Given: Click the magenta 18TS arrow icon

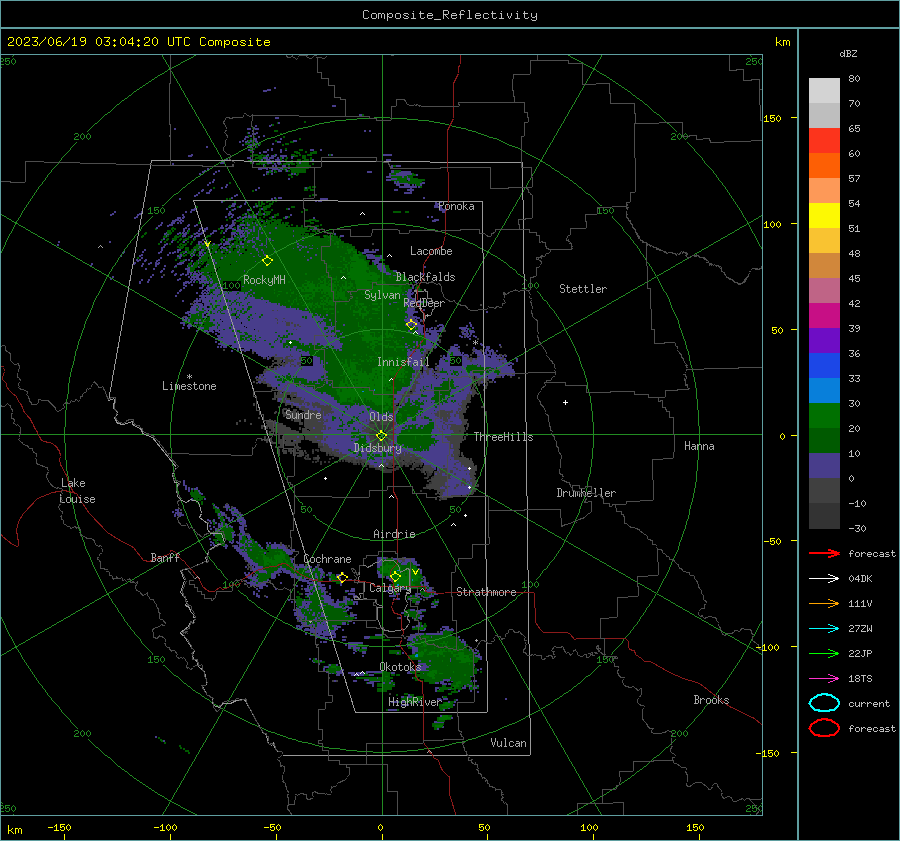Looking at the screenshot, I should pos(824,679).
